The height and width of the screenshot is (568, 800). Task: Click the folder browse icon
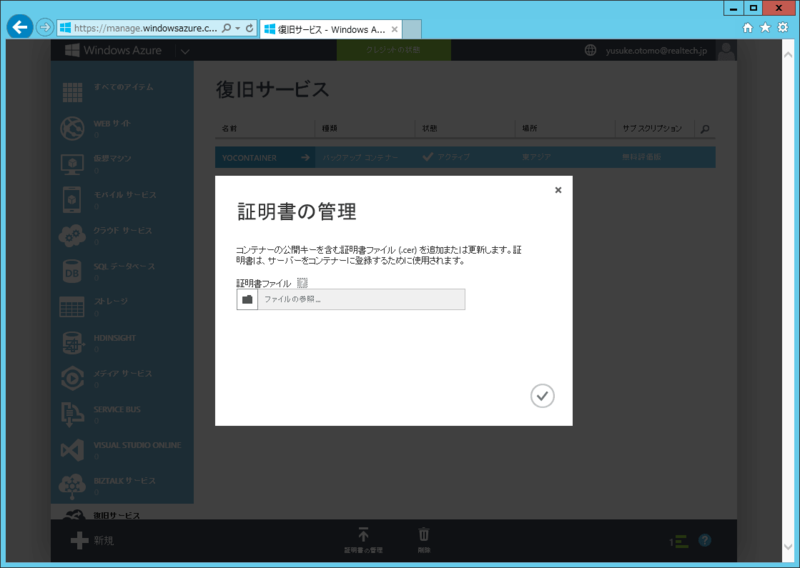tap(247, 300)
